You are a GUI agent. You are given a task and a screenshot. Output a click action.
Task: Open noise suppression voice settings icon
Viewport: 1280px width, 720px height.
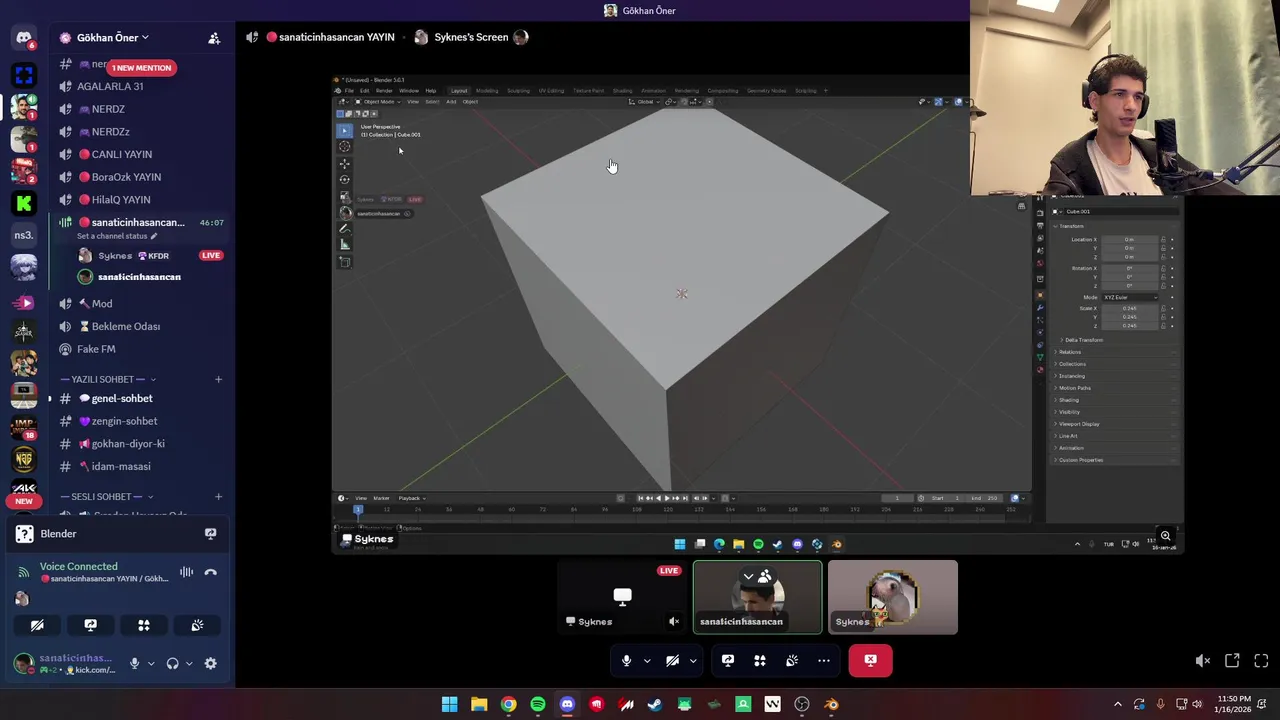186,572
